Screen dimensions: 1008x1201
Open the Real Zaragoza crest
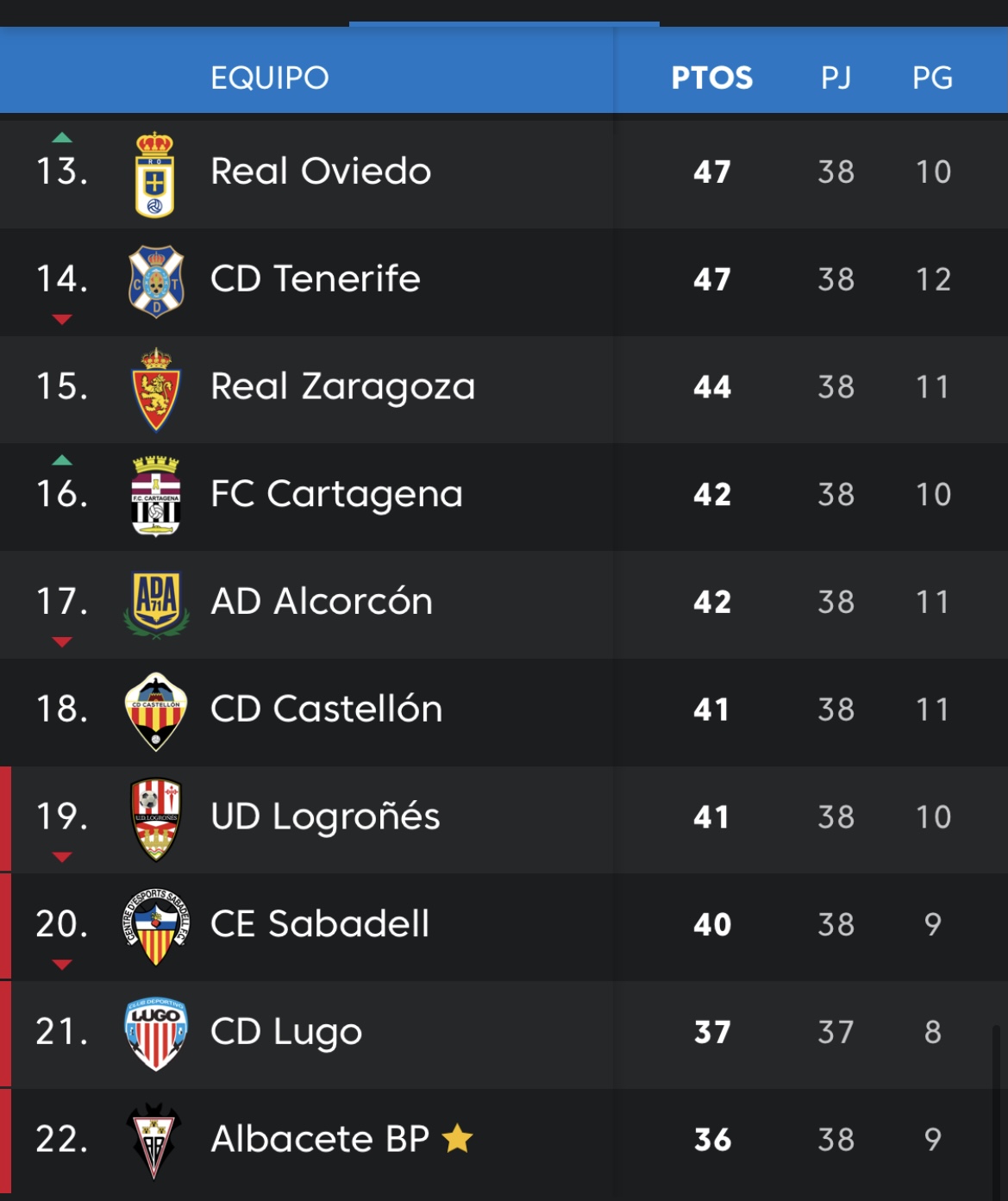pyautogui.click(x=156, y=389)
